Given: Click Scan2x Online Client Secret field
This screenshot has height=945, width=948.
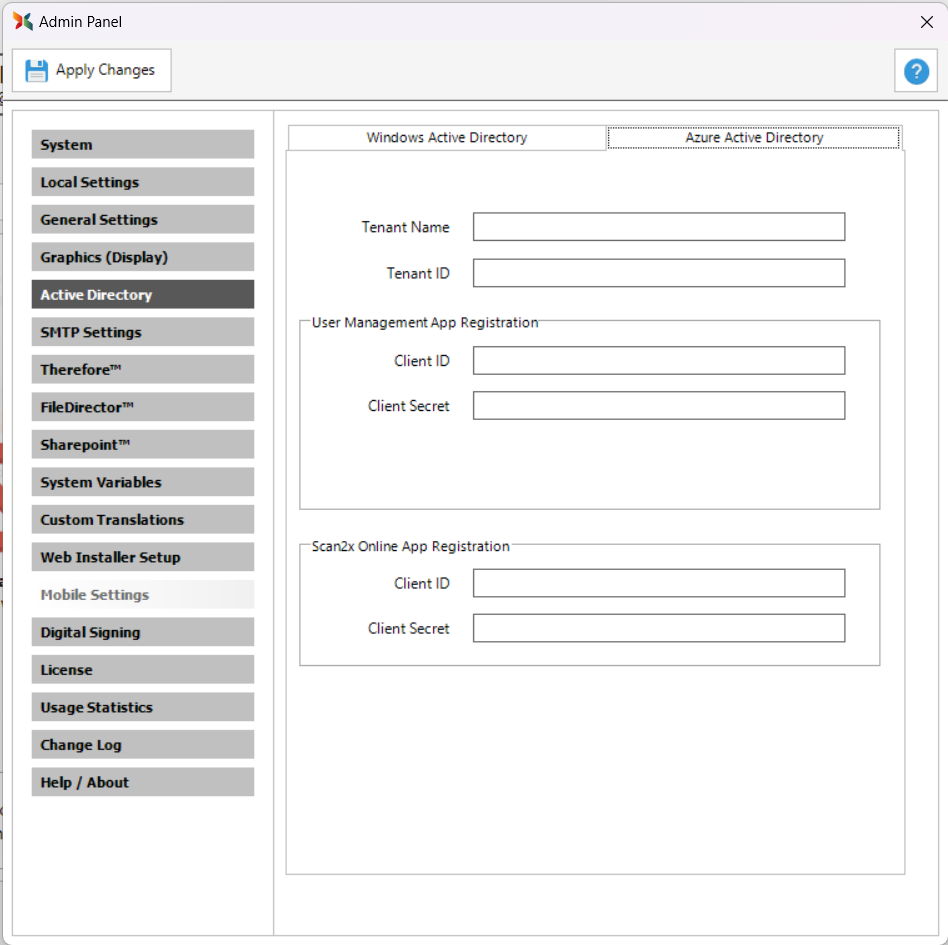Looking at the screenshot, I should pos(658,628).
